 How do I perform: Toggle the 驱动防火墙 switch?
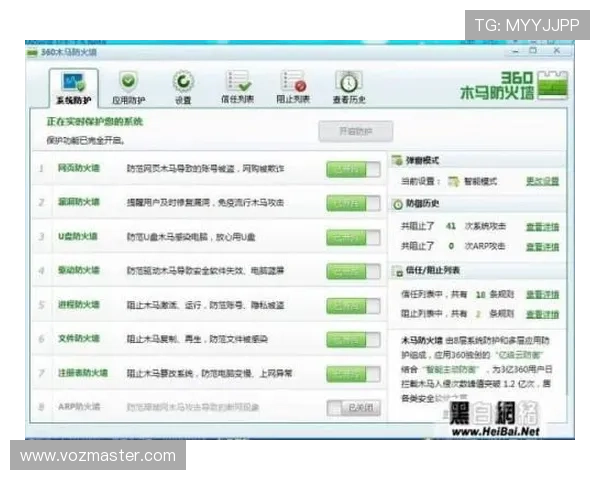[x=353, y=271]
